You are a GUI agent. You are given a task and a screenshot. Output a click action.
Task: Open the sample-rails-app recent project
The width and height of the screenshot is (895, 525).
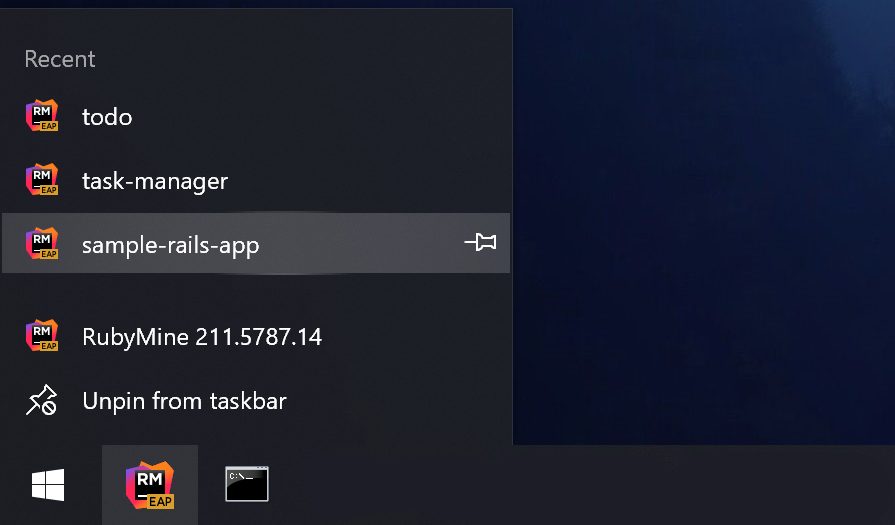coord(256,243)
